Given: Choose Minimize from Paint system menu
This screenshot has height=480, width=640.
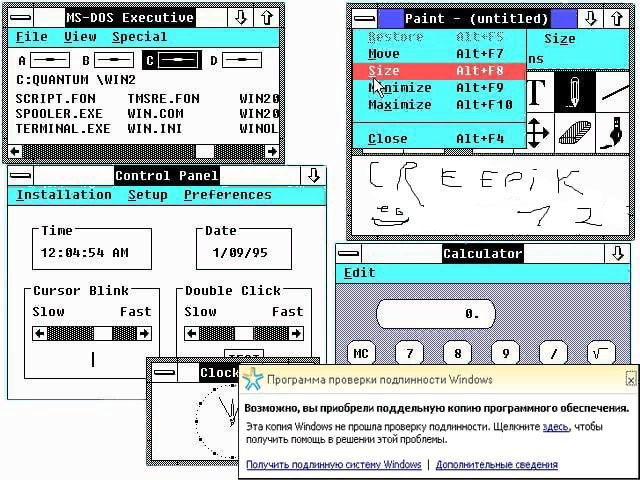Looking at the screenshot, I should pyautogui.click(x=439, y=88).
